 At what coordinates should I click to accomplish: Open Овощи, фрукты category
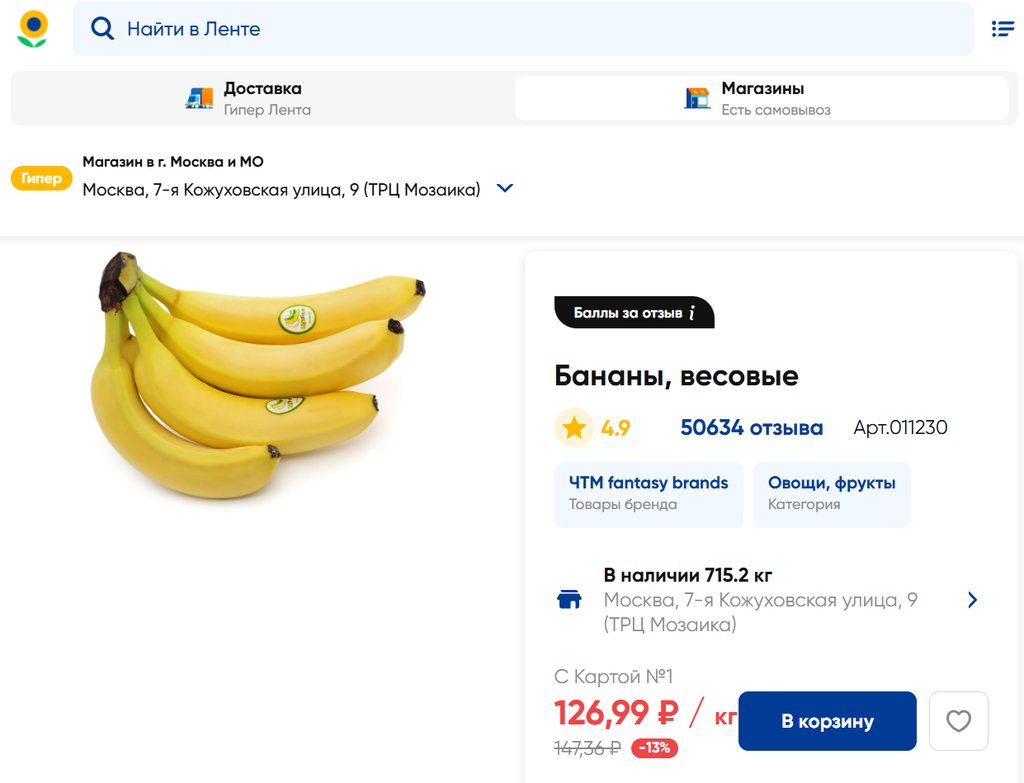[831, 493]
